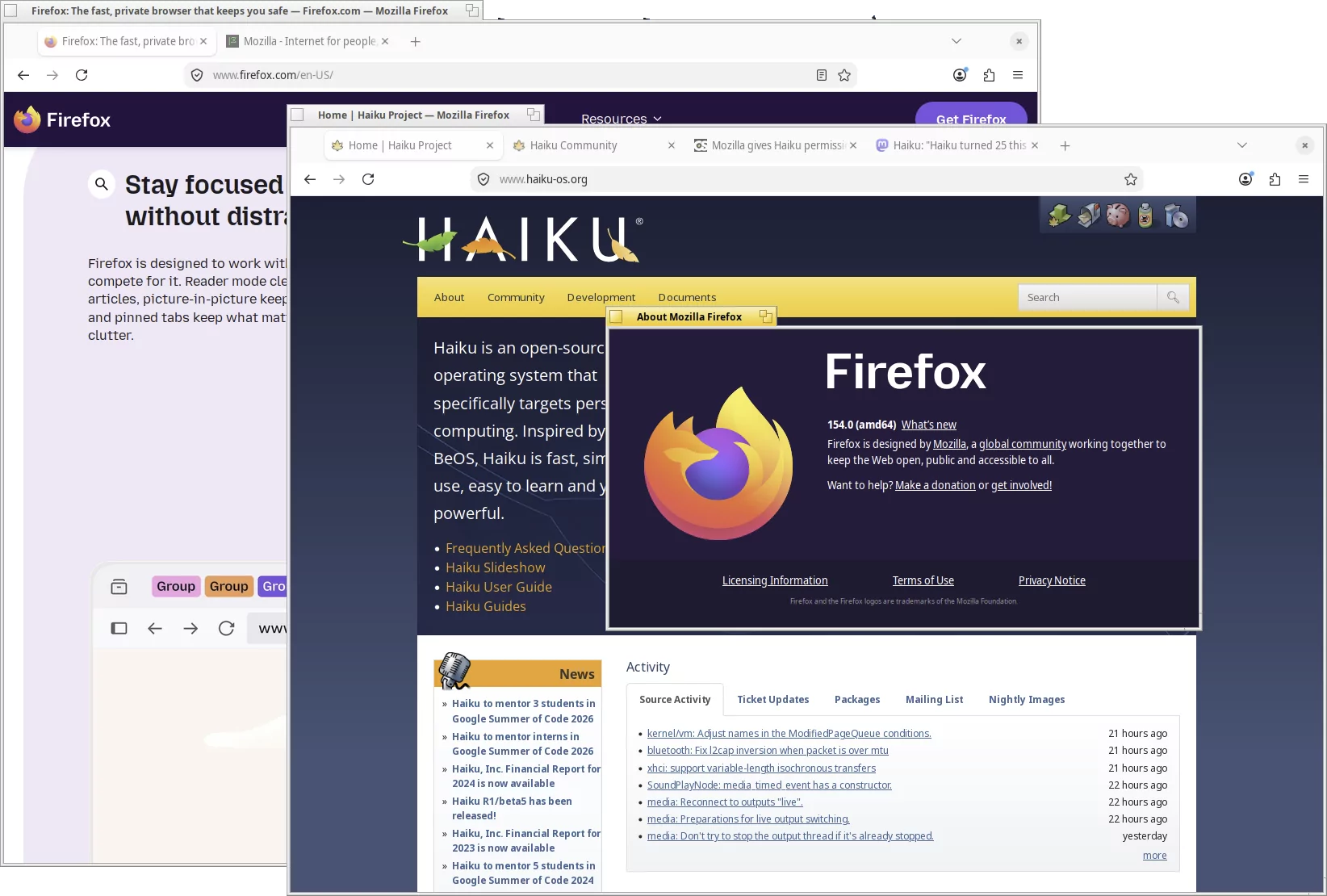The image size is (1327, 896).
Task: Open hamburger menu in Haiku browser window
Action: (1304, 179)
